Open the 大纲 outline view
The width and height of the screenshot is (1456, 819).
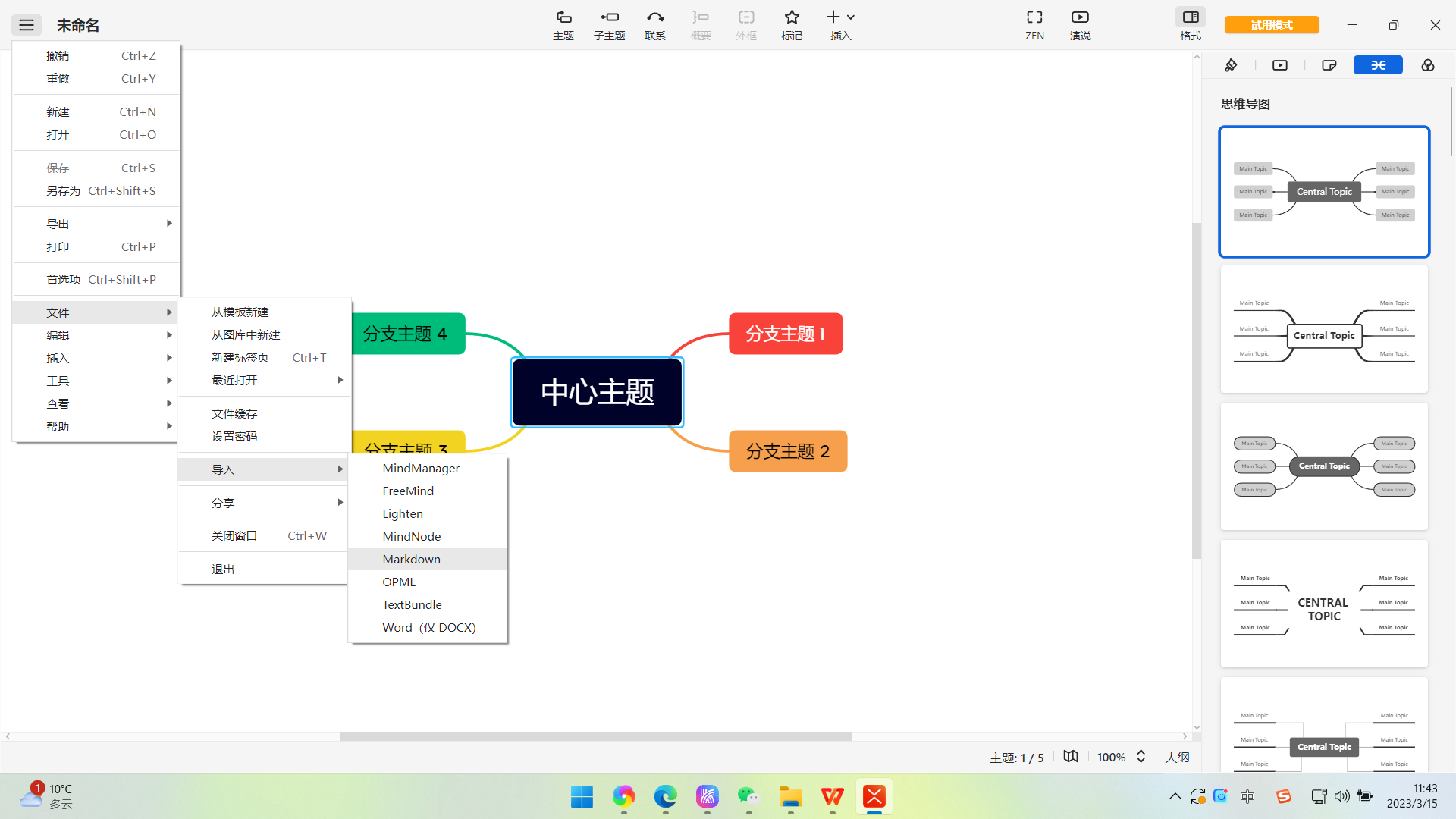tap(1177, 756)
